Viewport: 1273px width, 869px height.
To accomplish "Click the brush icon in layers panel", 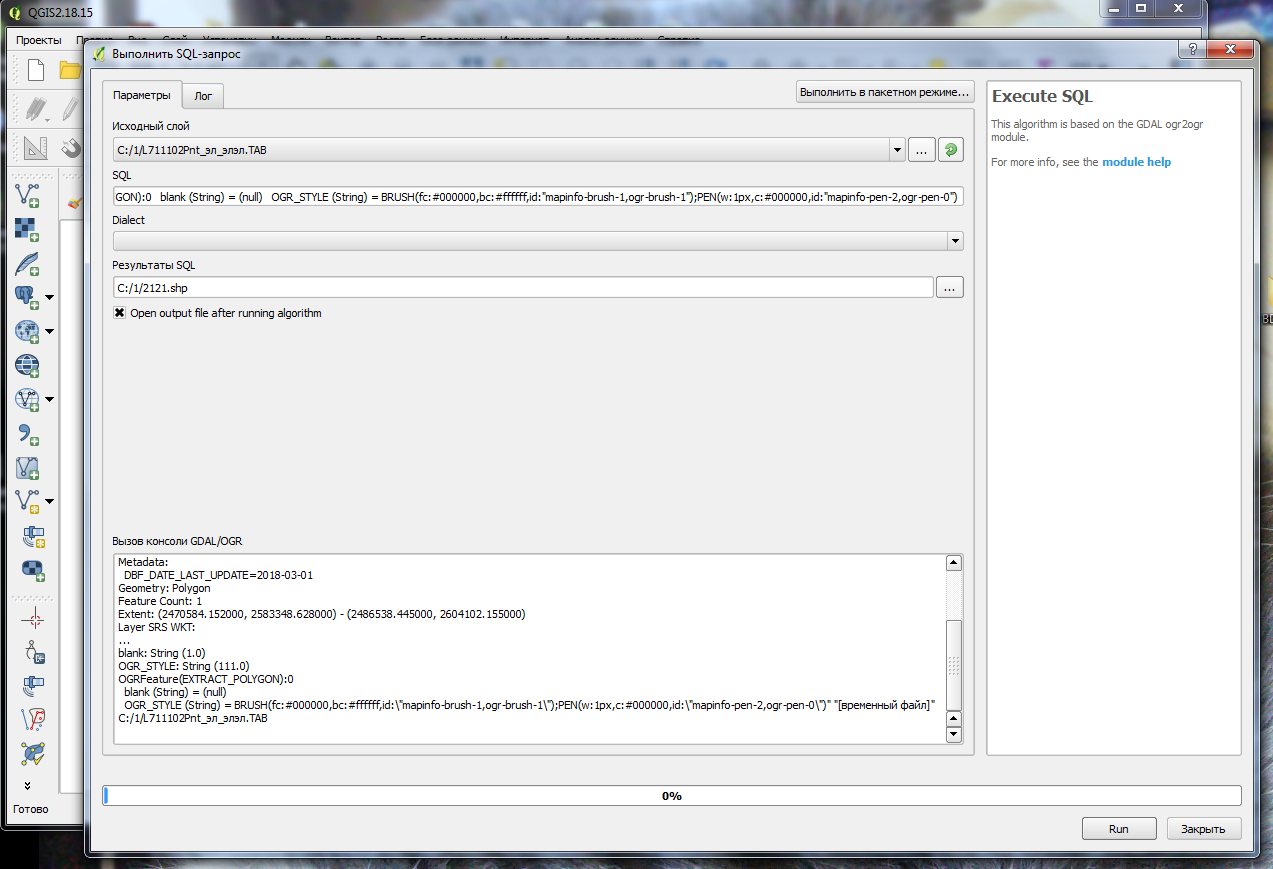I will [74, 201].
